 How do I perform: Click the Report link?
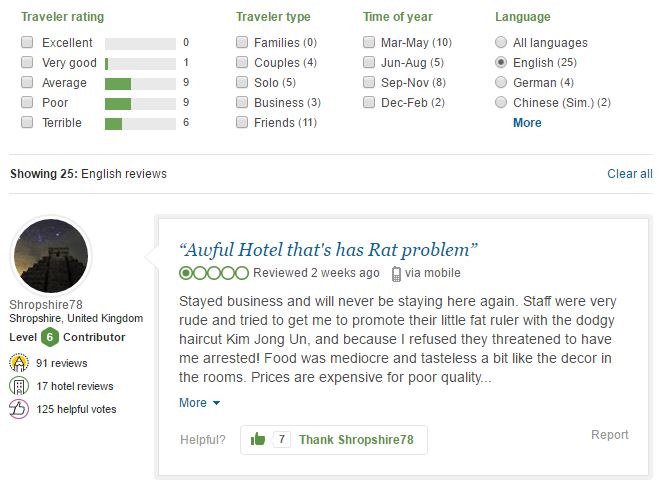pyautogui.click(x=609, y=435)
